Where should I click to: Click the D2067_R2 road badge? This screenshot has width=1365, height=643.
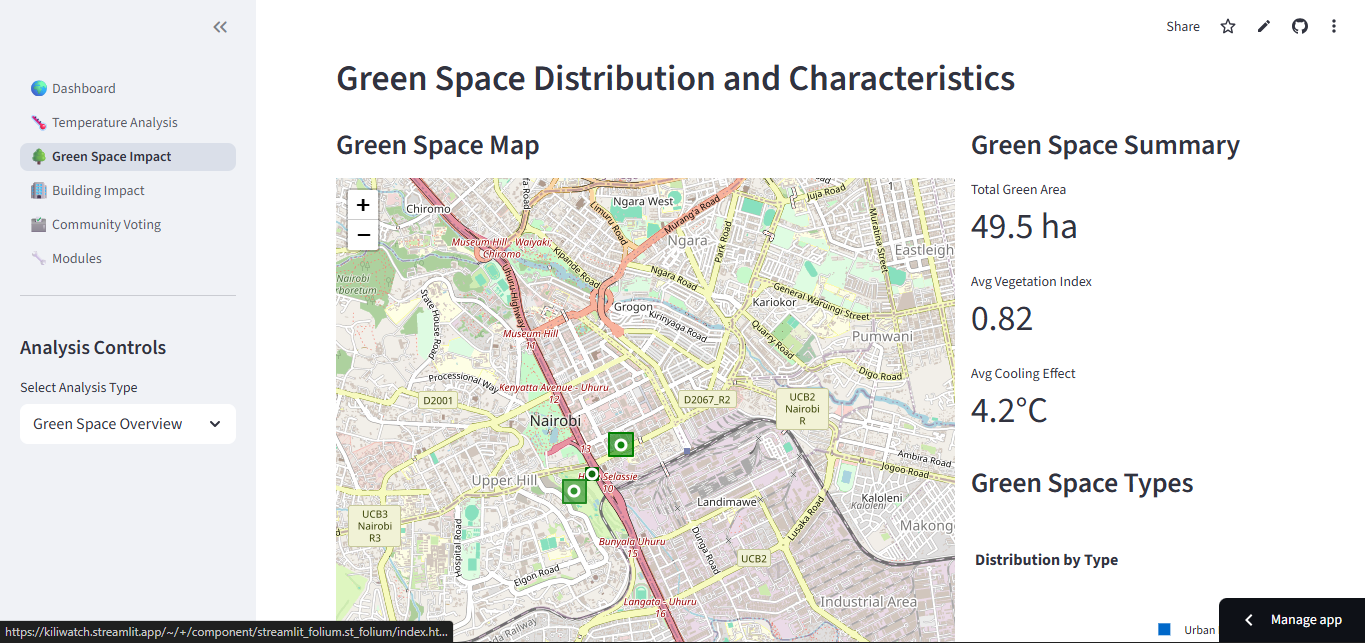tap(707, 399)
